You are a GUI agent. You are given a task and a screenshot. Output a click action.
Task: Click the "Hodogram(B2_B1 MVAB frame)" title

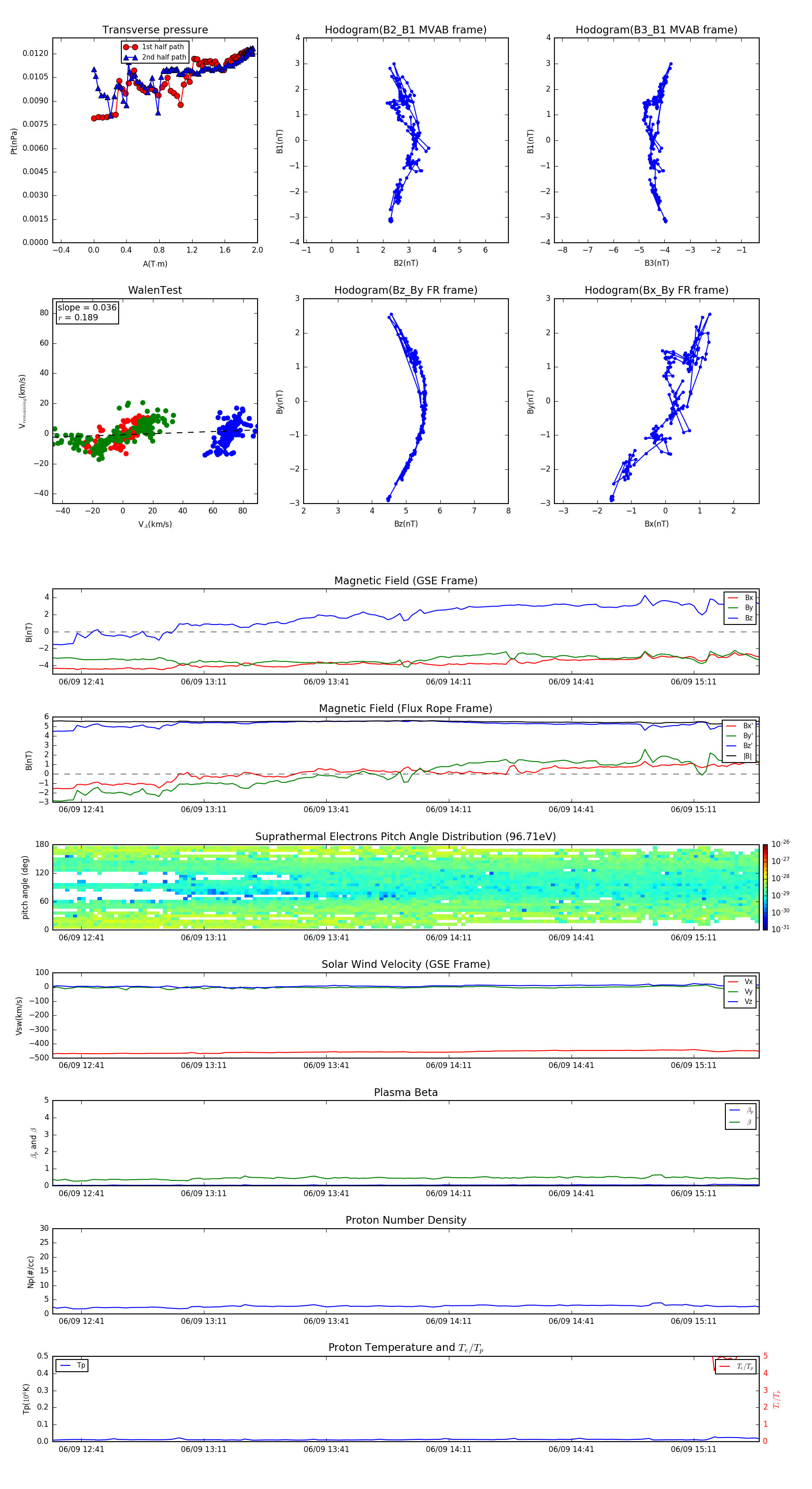[x=406, y=30]
